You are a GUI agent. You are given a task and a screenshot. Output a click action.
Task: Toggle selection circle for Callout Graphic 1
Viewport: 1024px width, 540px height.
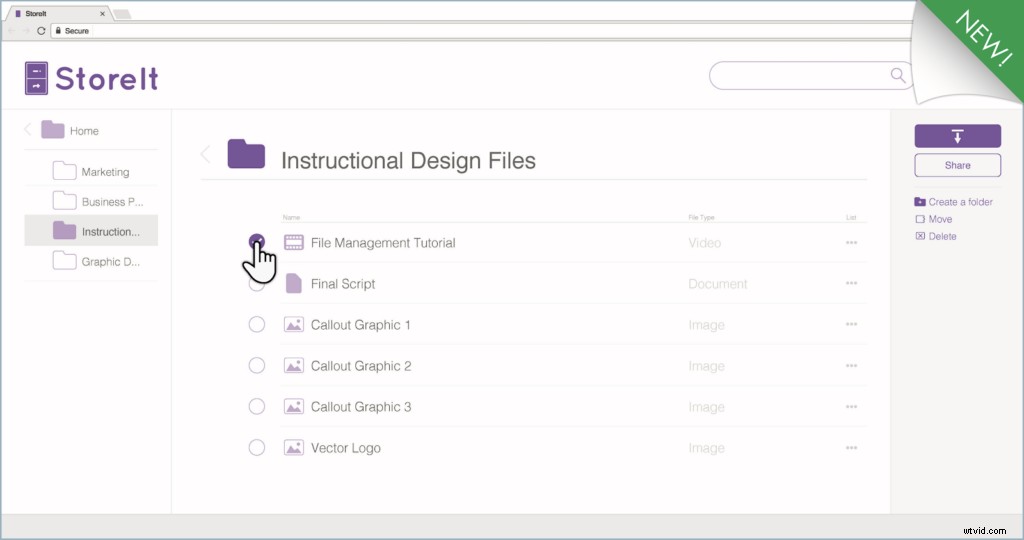click(x=257, y=325)
